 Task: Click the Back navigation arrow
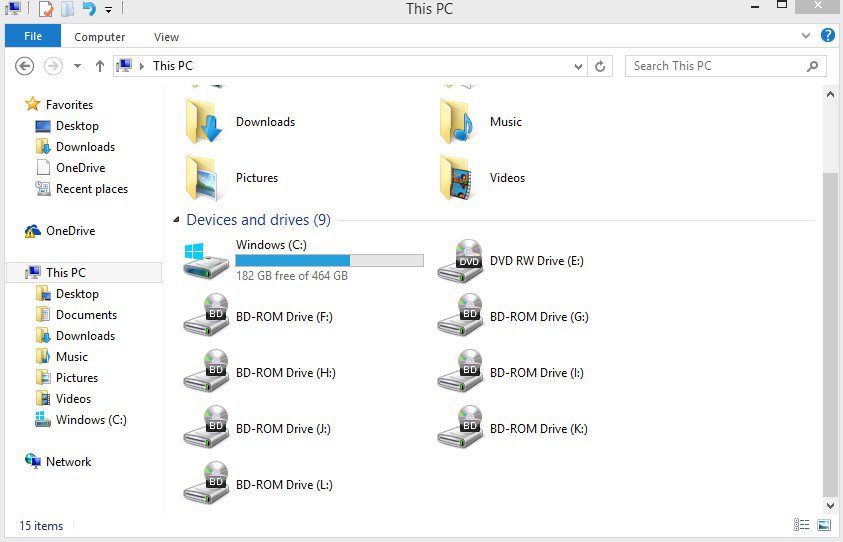click(x=24, y=66)
